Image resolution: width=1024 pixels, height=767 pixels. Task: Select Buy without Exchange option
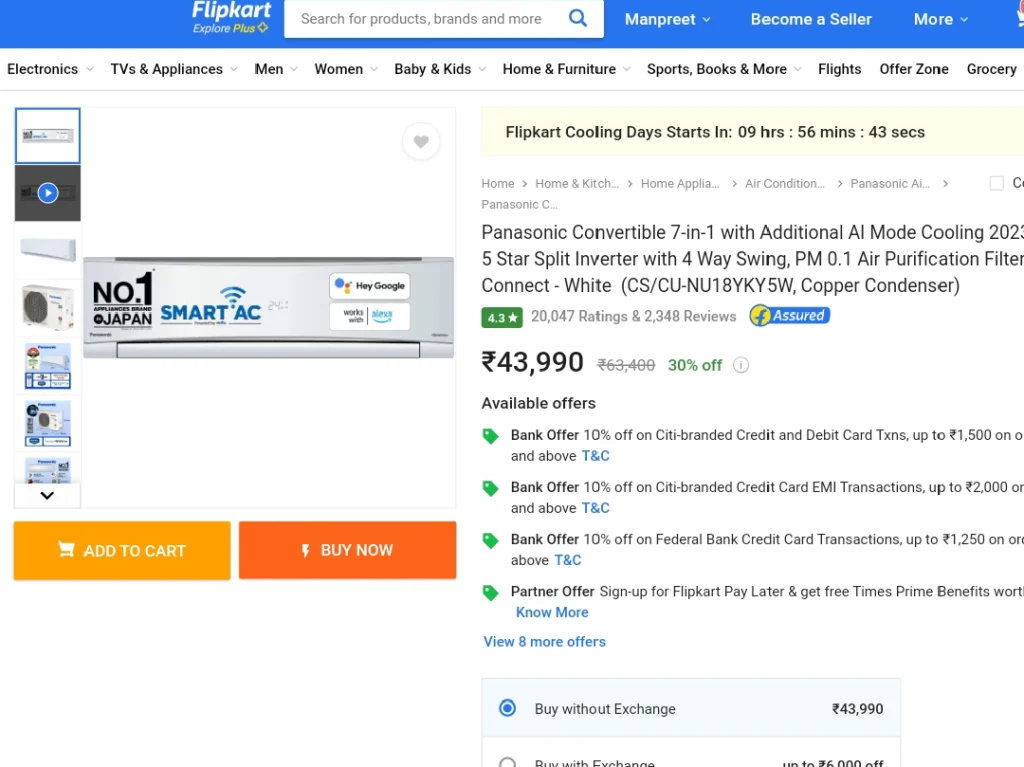507,708
